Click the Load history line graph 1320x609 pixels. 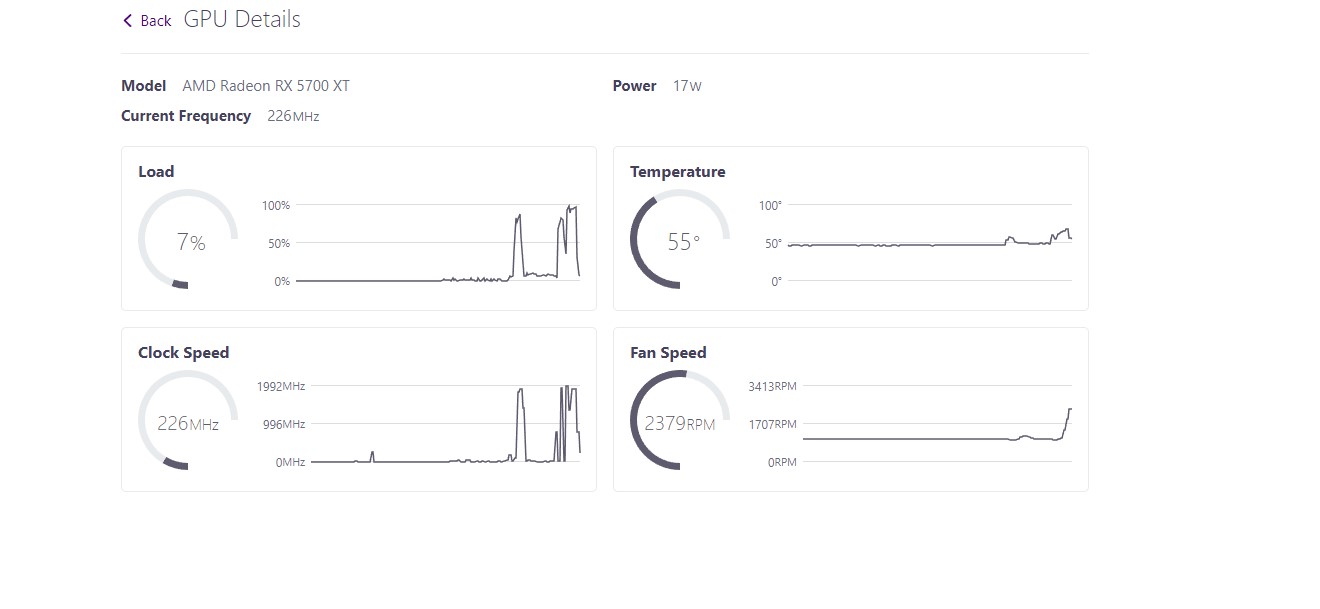pos(438,243)
